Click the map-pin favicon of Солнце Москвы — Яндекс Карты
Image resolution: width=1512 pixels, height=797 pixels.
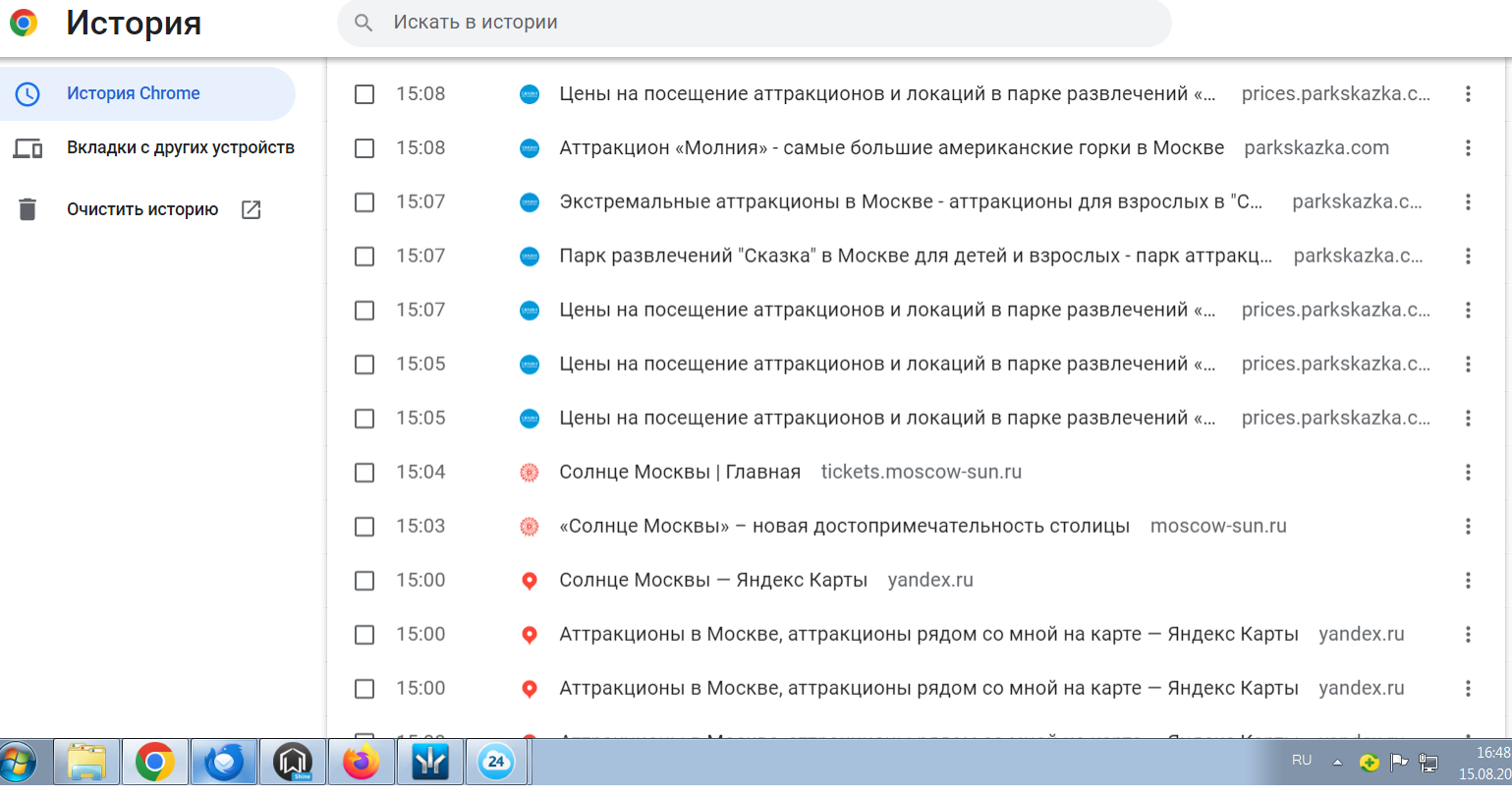click(x=530, y=581)
